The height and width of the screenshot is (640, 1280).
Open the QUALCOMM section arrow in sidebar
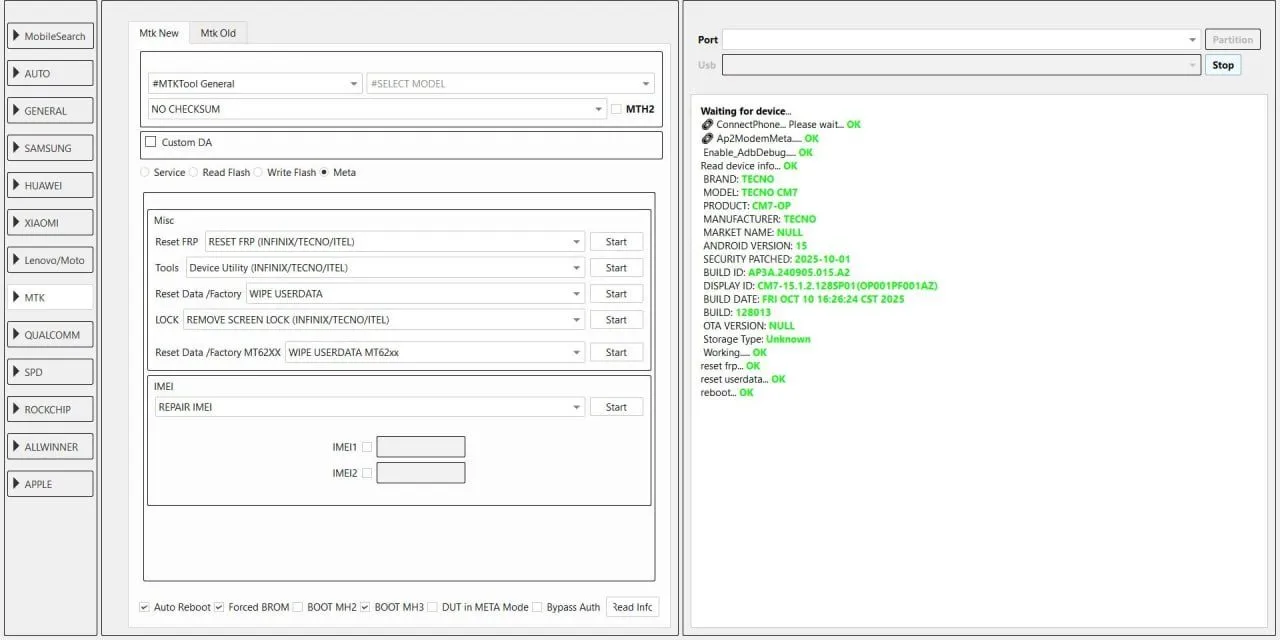click(16, 335)
